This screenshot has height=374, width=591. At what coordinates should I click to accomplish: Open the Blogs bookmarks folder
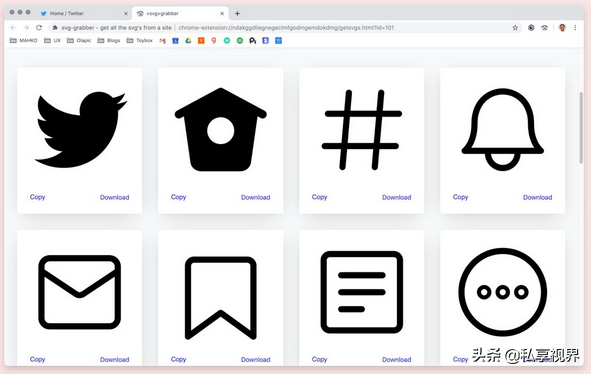[109, 40]
